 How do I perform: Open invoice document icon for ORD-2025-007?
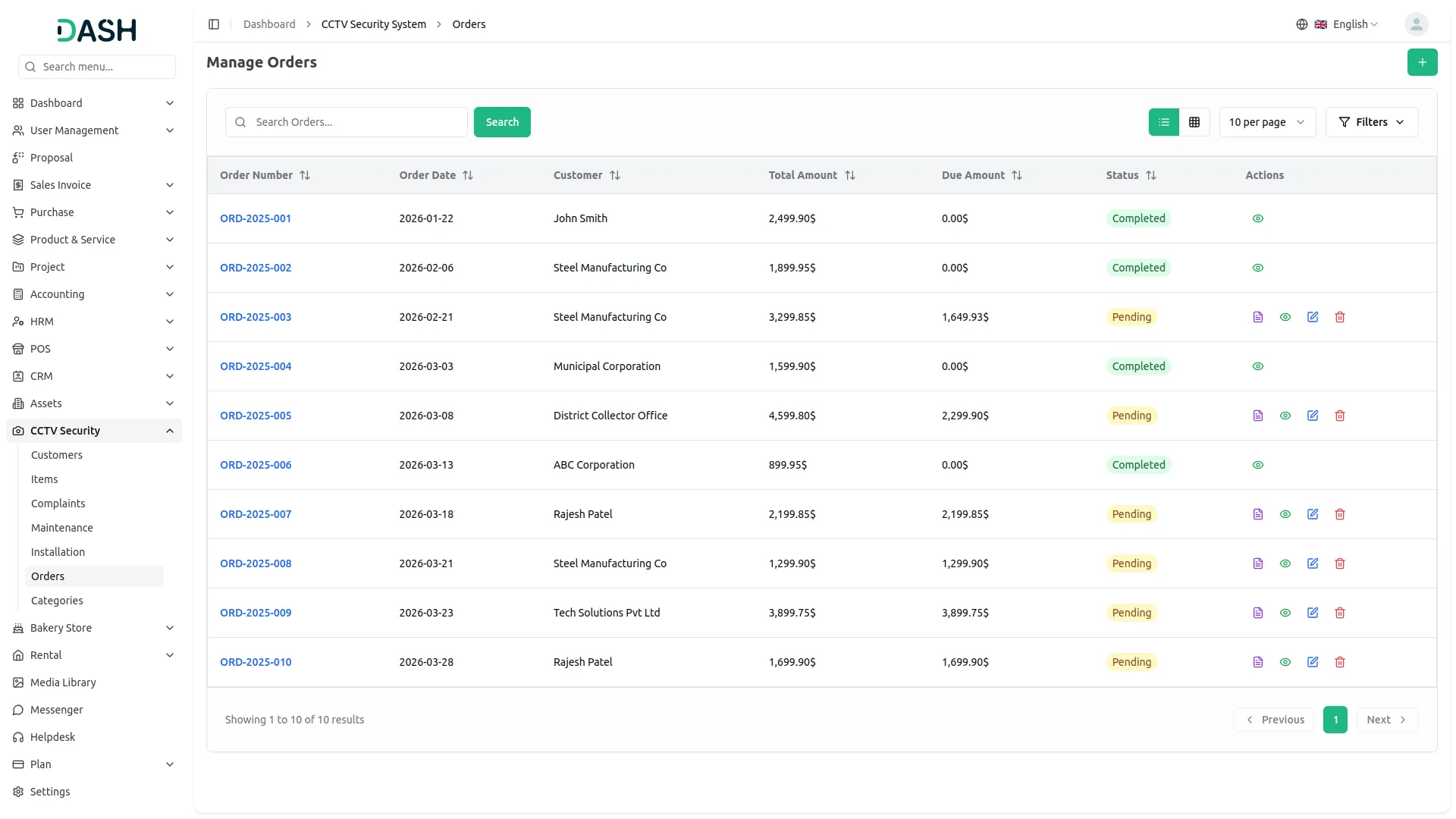point(1258,514)
